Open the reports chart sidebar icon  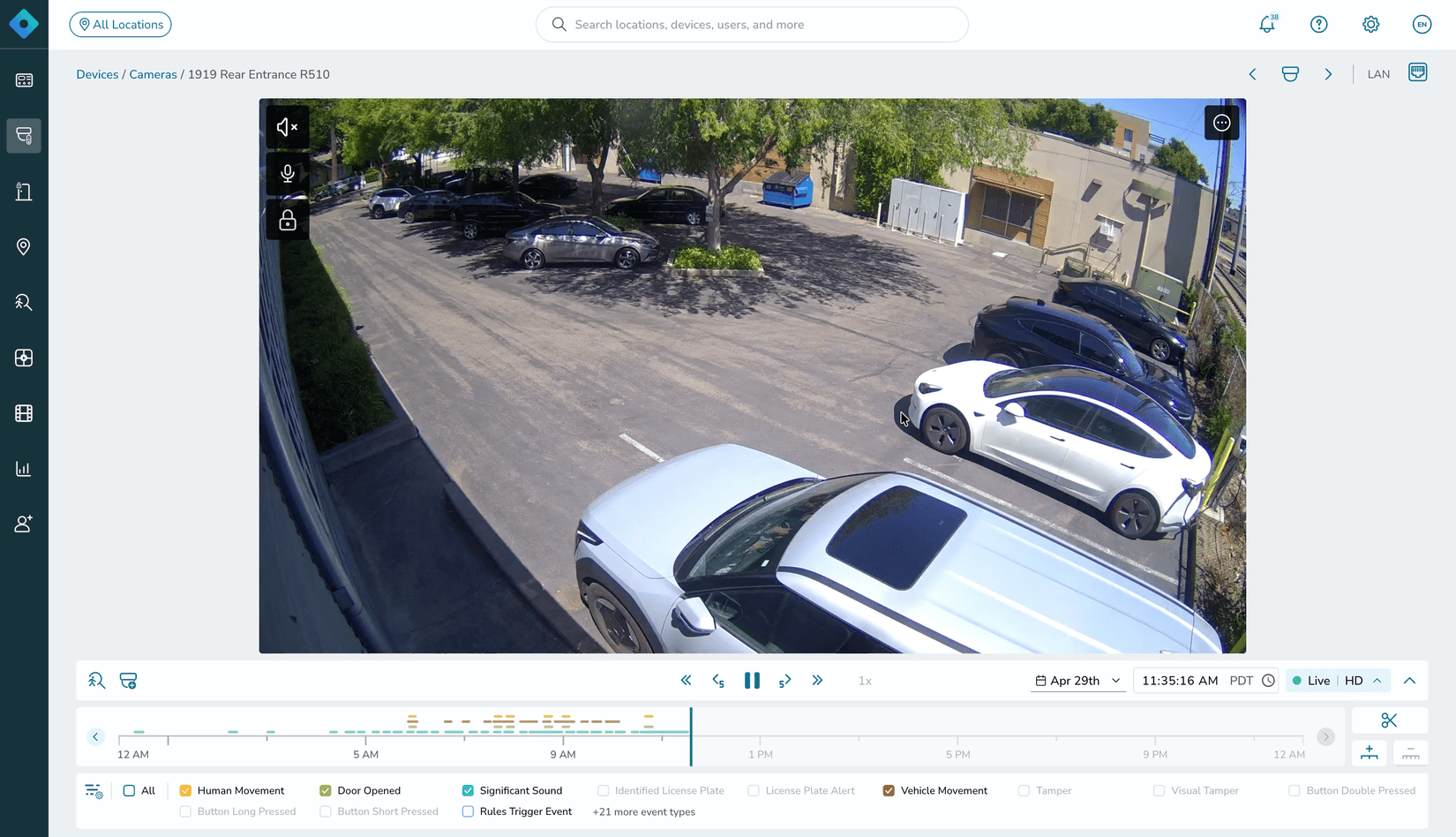(24, 469)
